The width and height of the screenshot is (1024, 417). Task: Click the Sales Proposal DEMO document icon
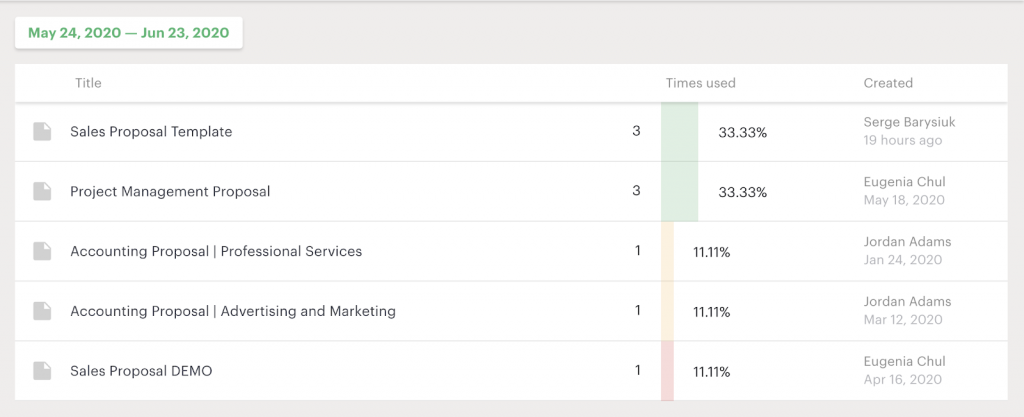pos(42,371)
